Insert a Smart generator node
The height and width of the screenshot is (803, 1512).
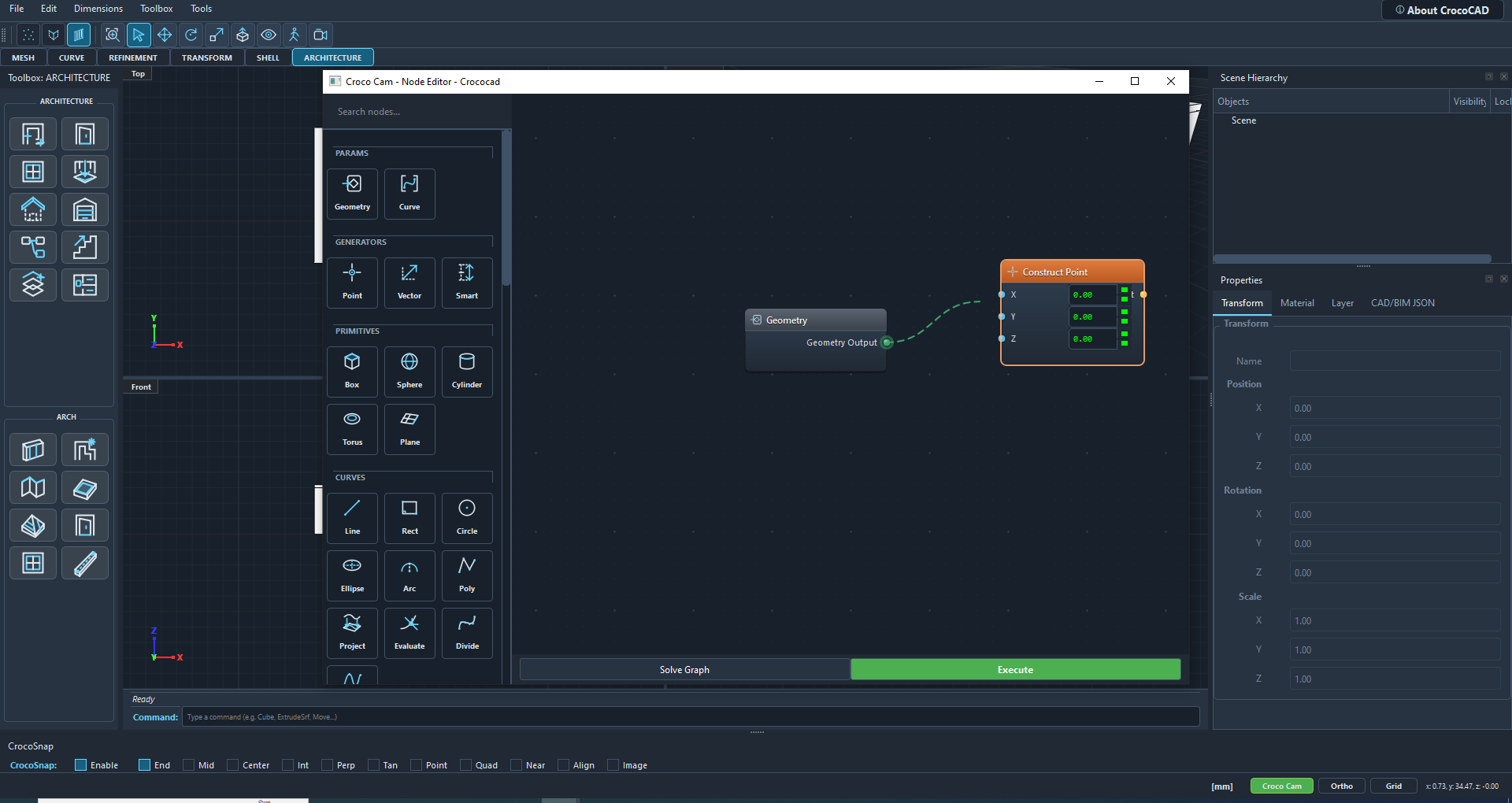tap(467, 283)
